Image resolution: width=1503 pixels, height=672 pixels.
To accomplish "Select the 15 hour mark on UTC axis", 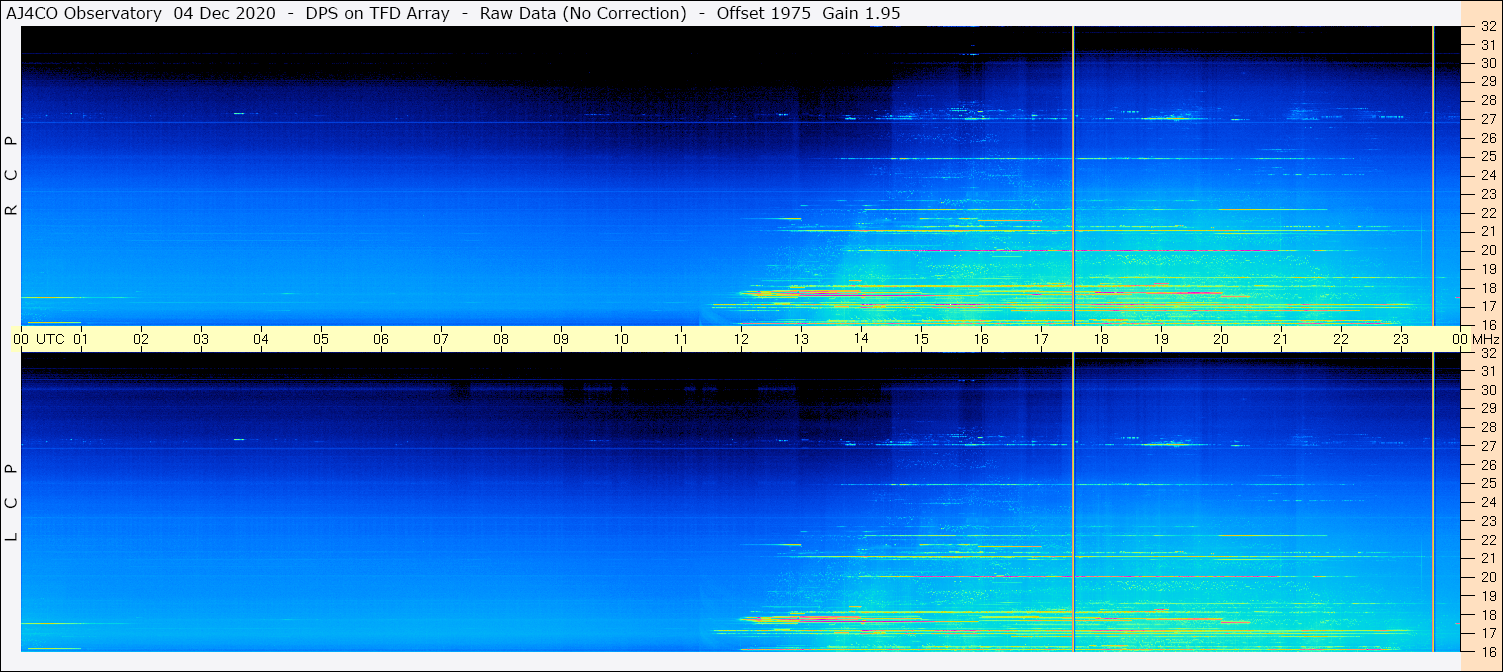I will (x=921, y=339).
